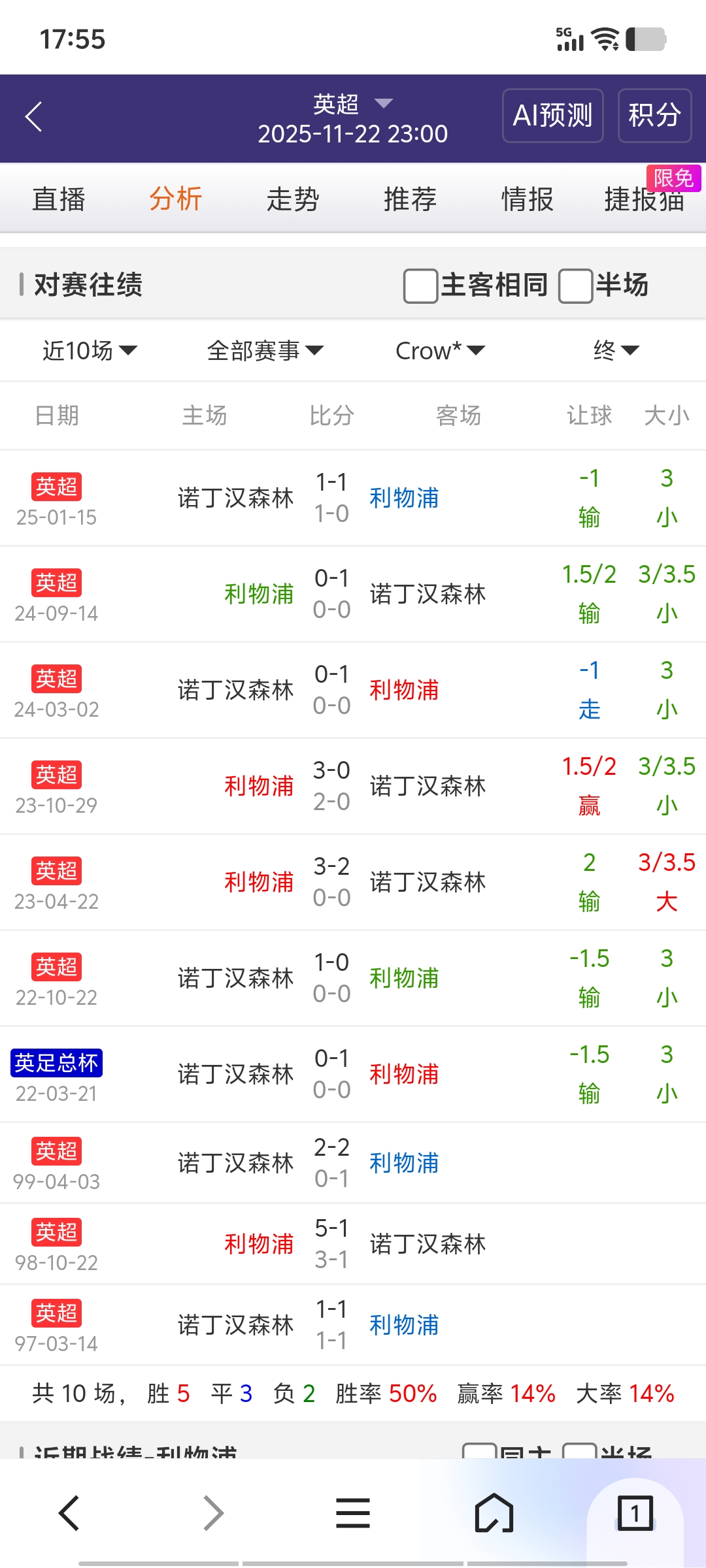Expand the 近10场 dropdown
The width and height of the screenshot is (706, 1568).
click(90, 351)
